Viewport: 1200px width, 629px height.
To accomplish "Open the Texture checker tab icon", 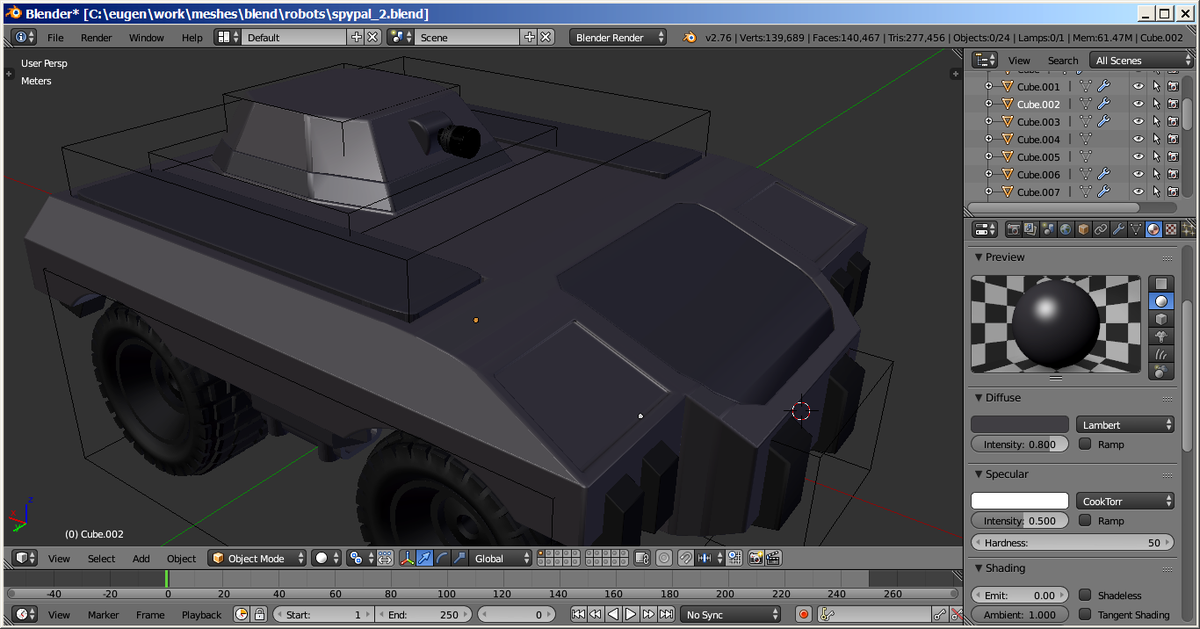I will tap(1171, 229).
